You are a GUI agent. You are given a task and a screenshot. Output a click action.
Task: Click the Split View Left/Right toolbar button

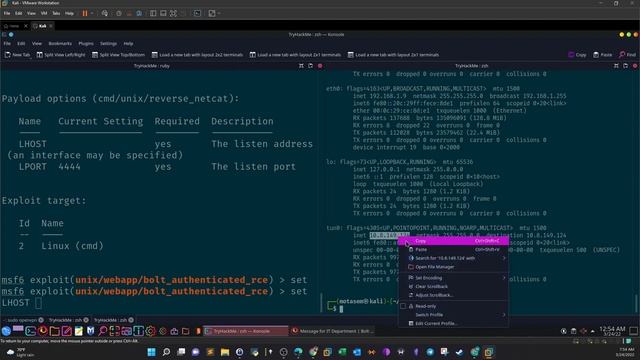(x=61, y=55)
